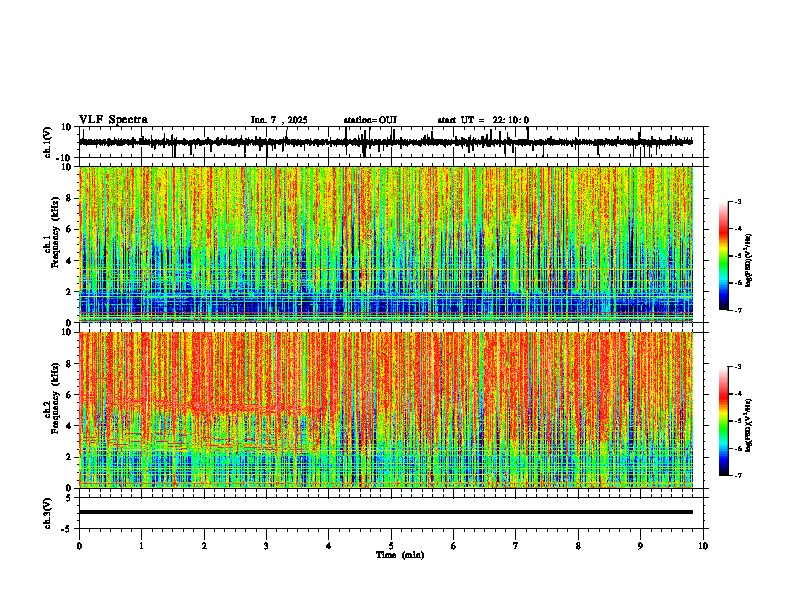Click the "9" tick on the time axis
The width and height of the screenshot is (792, 612).
(640, 546)
